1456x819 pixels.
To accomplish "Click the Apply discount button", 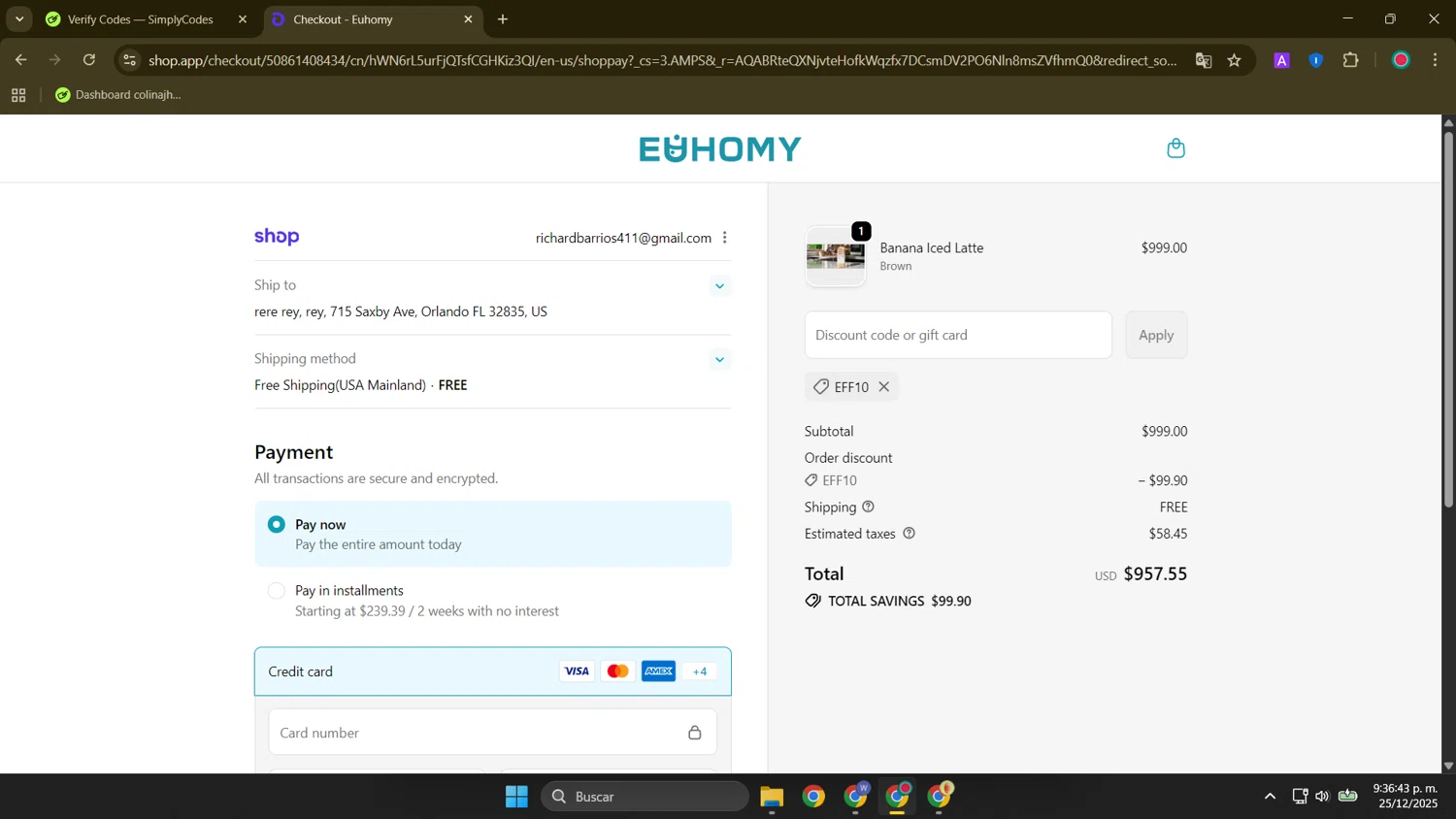I will [x=1156, y=335].
